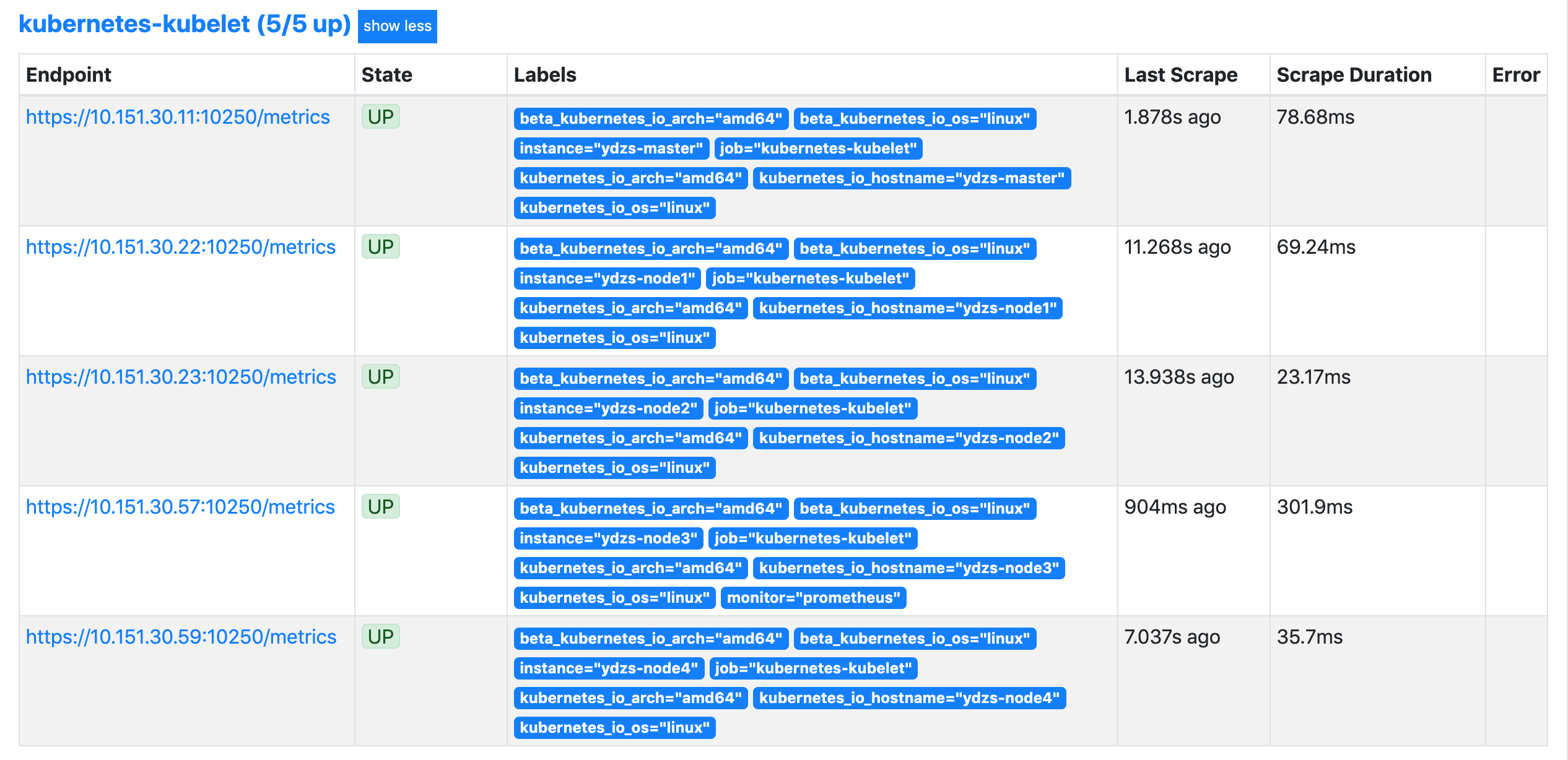
Task: Click the UP state badge for ydzs-node3
Action: pos(380,507)
